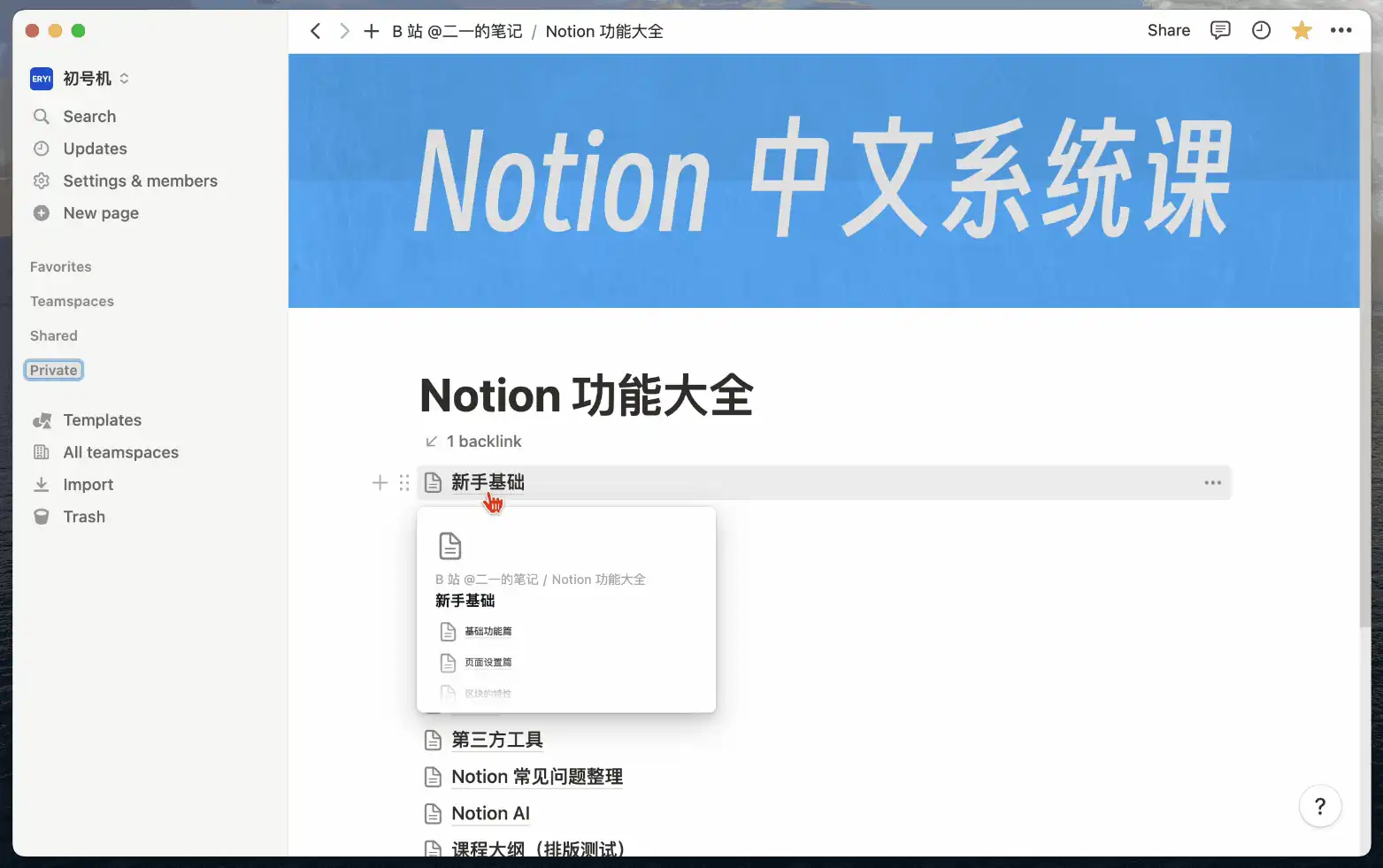Open the Updates panel
Image resolution: width=1383 pixels, height=868 pixels.
point(95,148)
